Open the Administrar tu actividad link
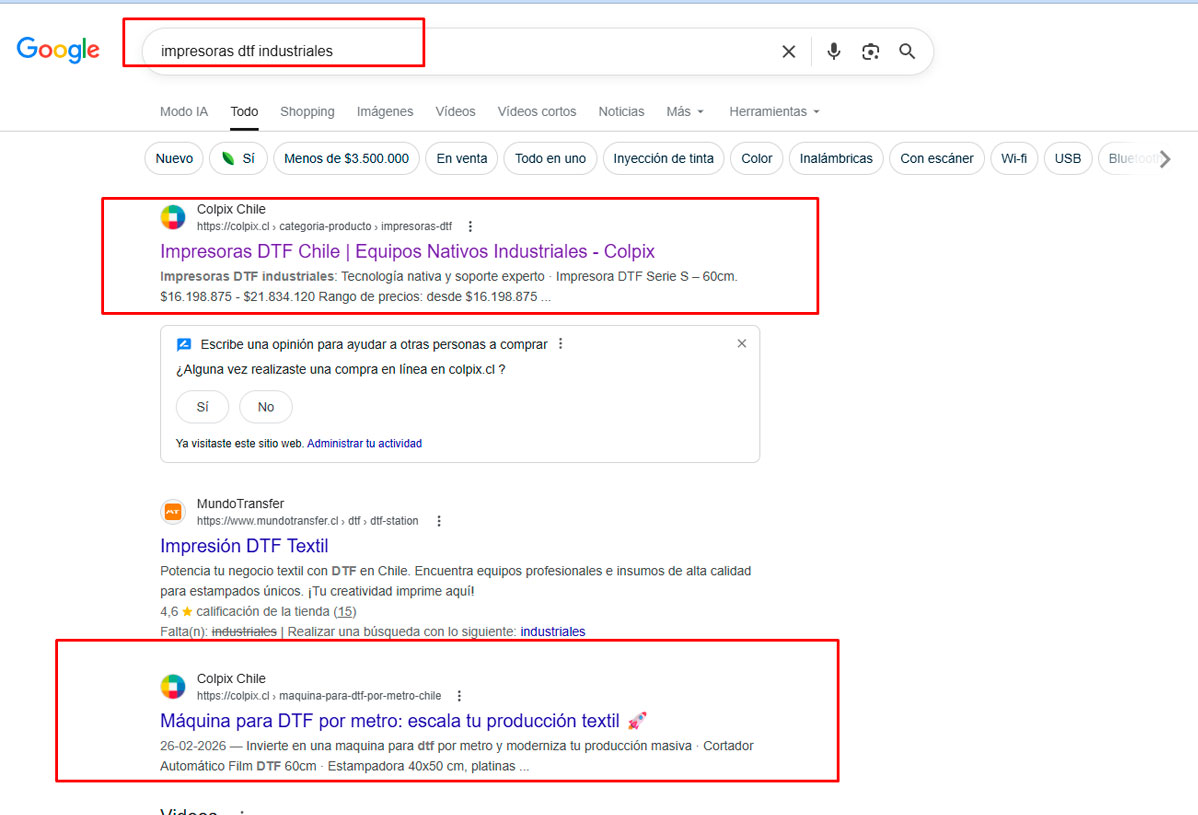Screen dimensions: 1198x815 click(x=364, y=444)
